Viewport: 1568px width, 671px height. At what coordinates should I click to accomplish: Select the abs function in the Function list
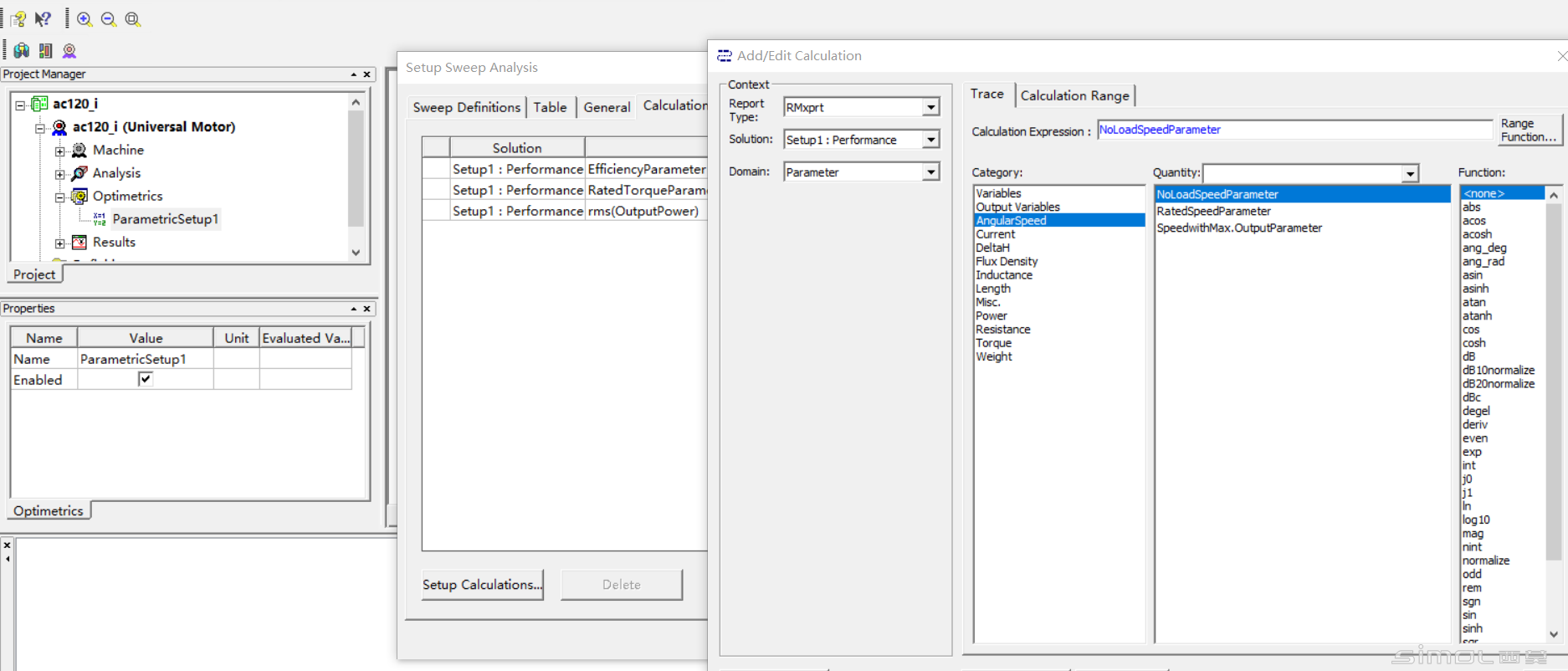point(1471,207)
